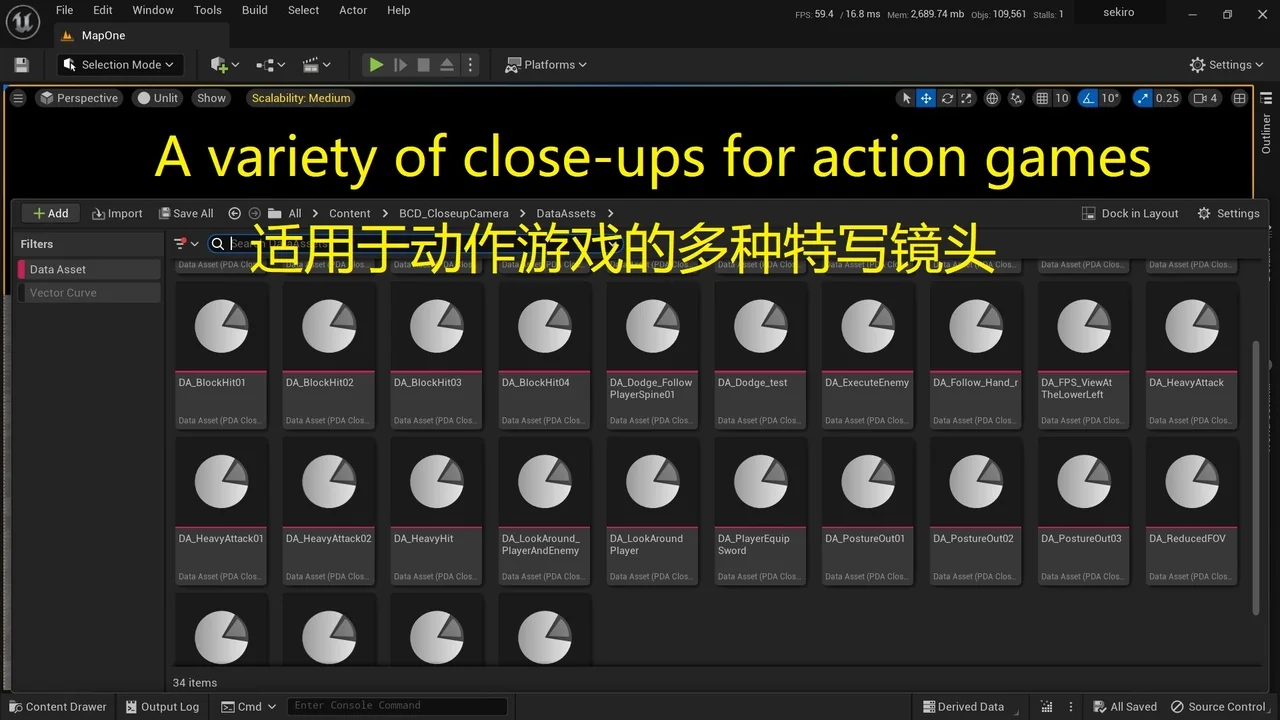Open the Perspective view mode dropdown
1280x720 pixels.
click(79, 98)
